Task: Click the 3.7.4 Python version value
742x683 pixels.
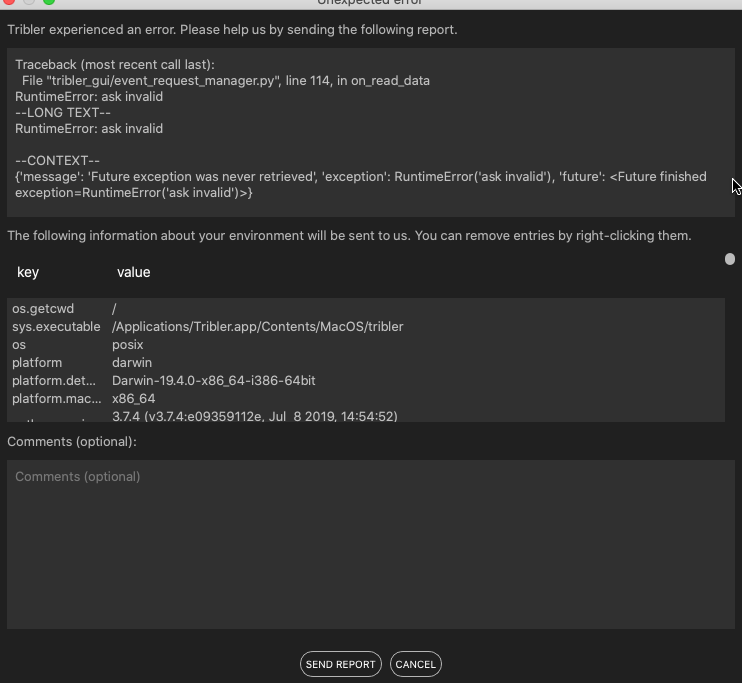Action: point(255,416)
